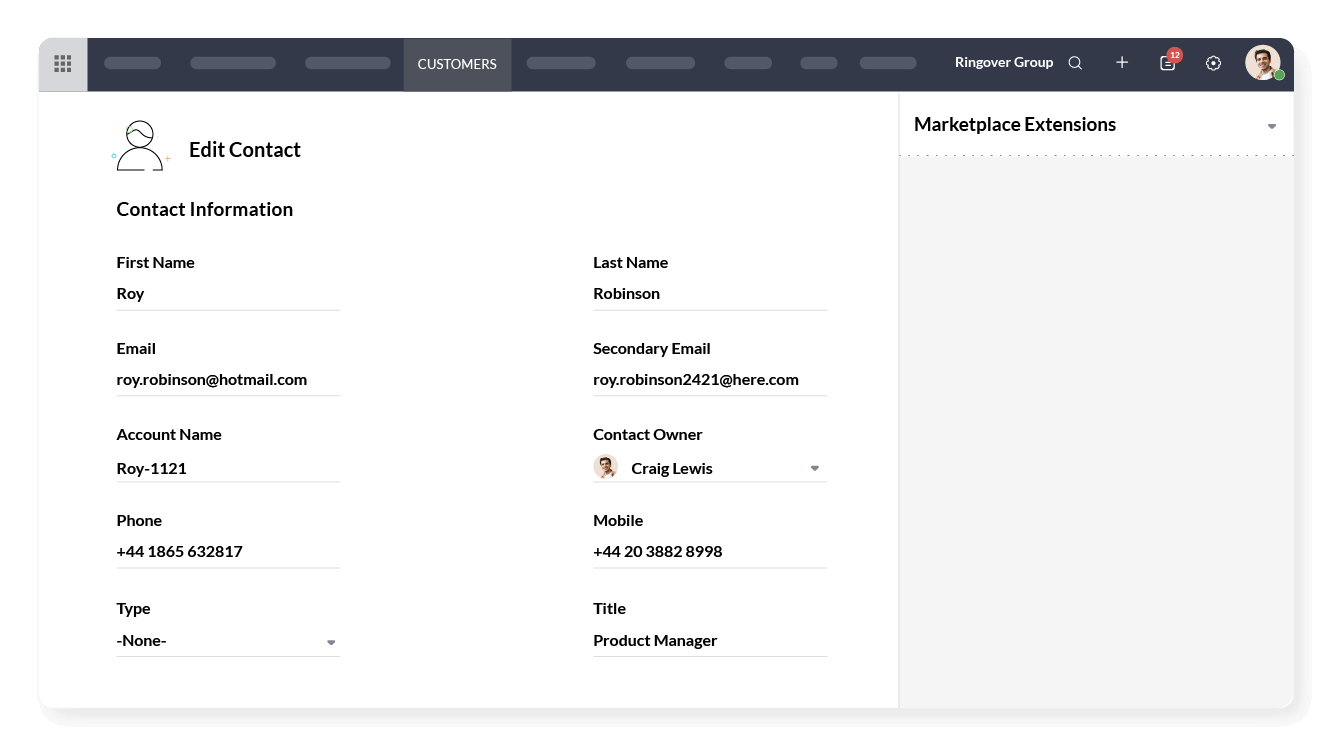1332x746 pixels.
Task: Click Craig Lewis's owner avatar thumbnail
Action: [x=605, y=467]
